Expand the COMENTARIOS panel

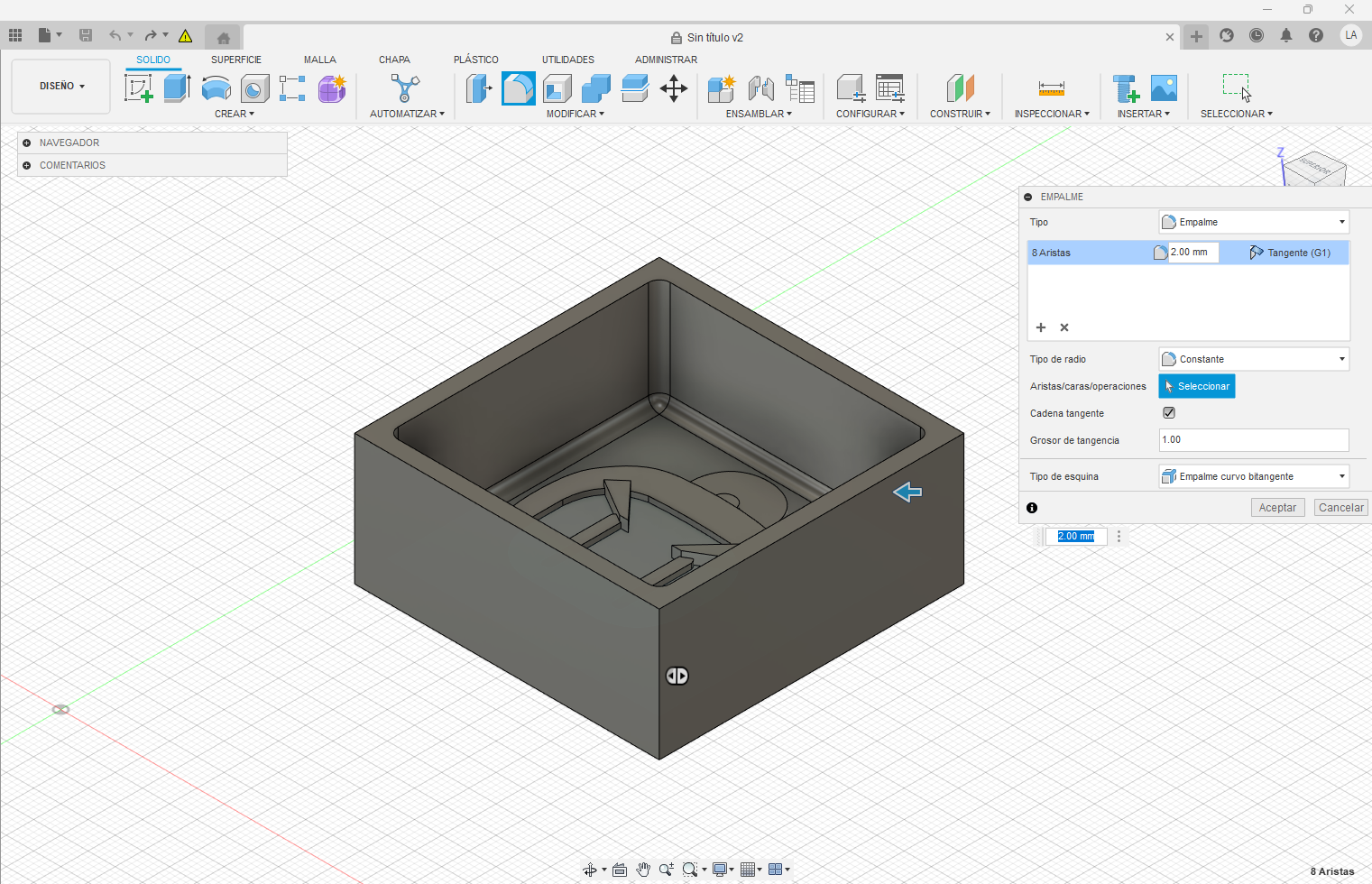coord(27,165)
